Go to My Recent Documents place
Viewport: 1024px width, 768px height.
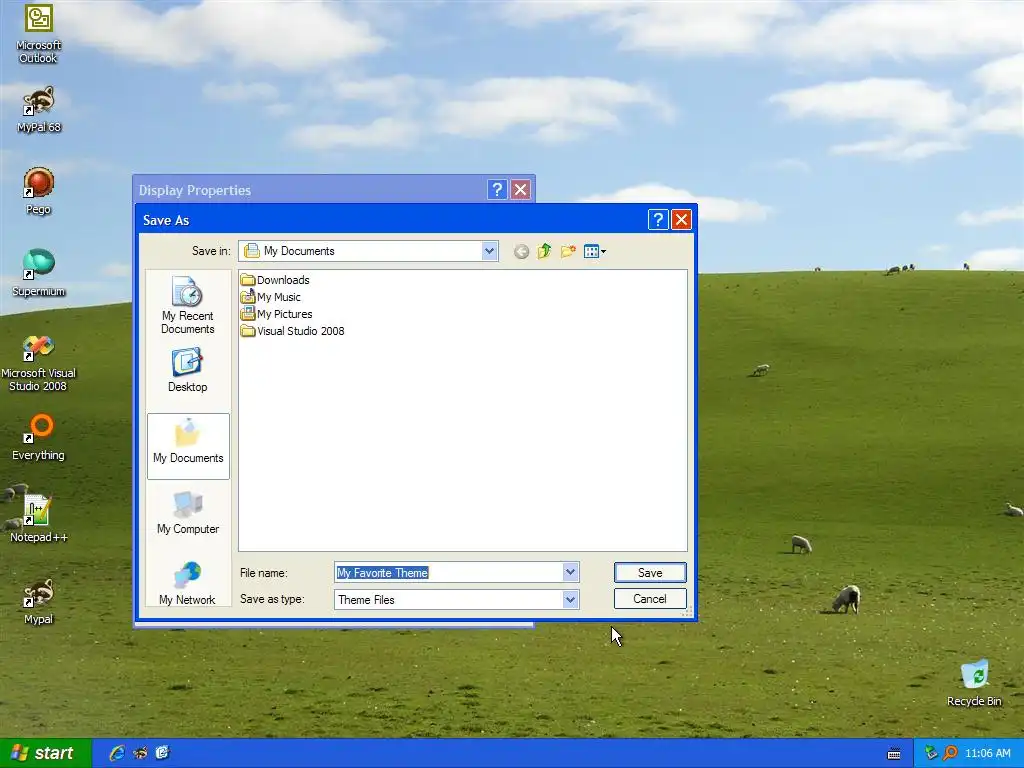pyautogui.click(x=187, y=305)
